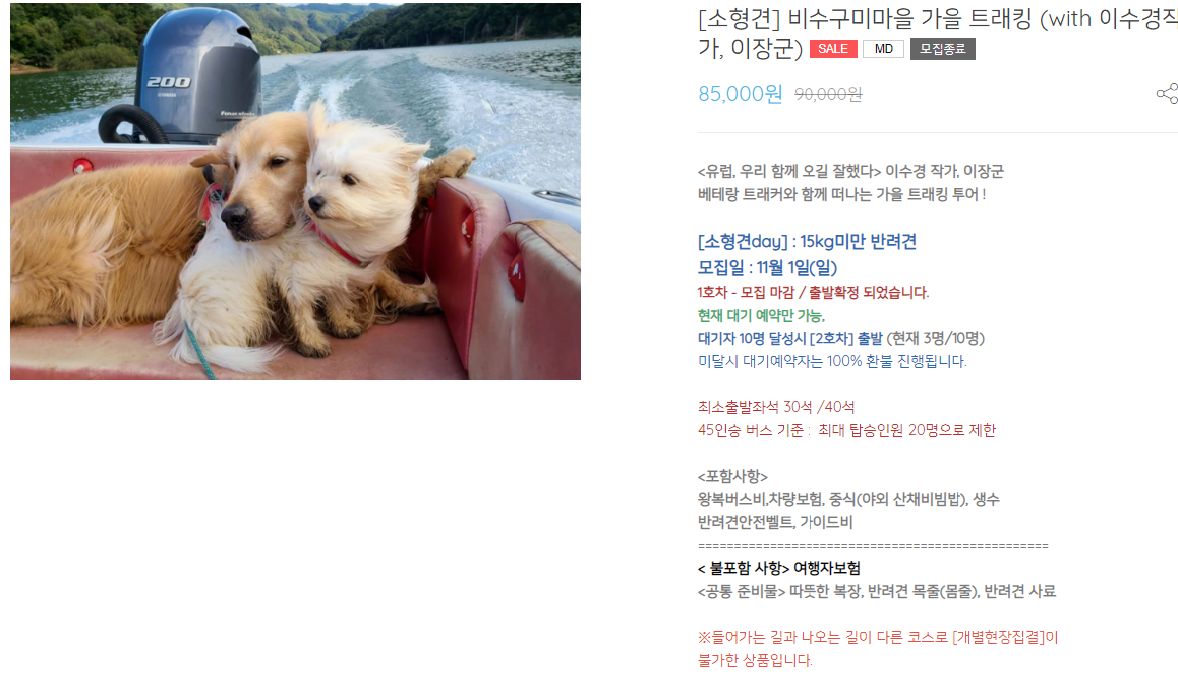Click the 공통 준비물 list line

877,591
